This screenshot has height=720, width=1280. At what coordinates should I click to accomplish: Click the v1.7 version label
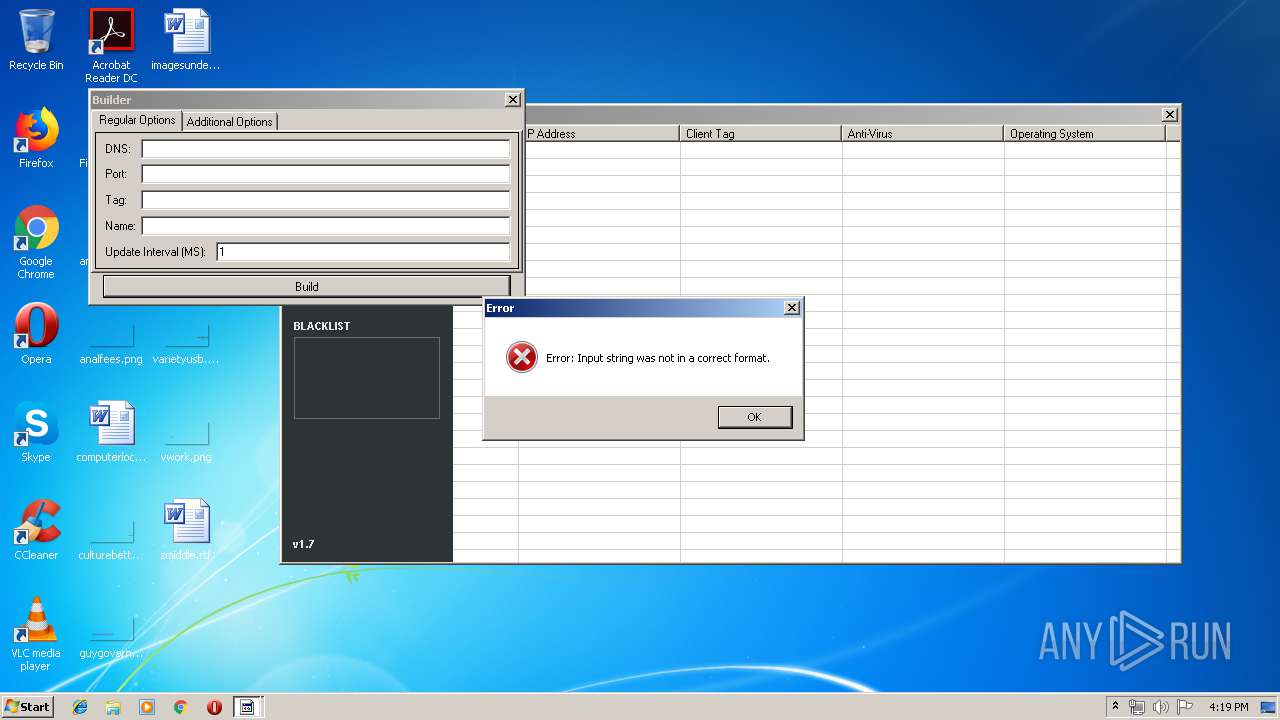coord(303,544)
